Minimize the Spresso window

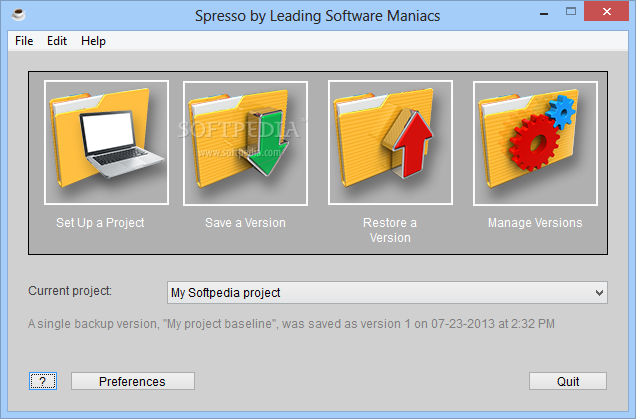(544, 12)
